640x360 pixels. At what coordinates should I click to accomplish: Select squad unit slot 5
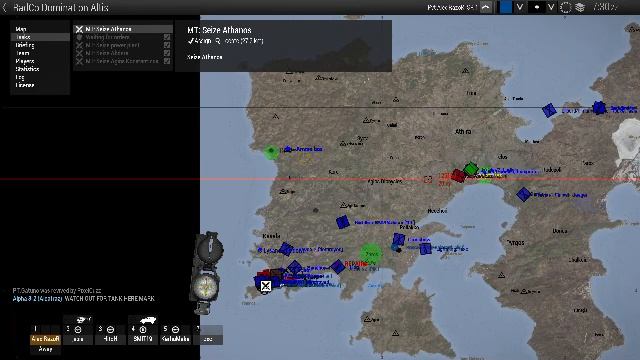175,334
